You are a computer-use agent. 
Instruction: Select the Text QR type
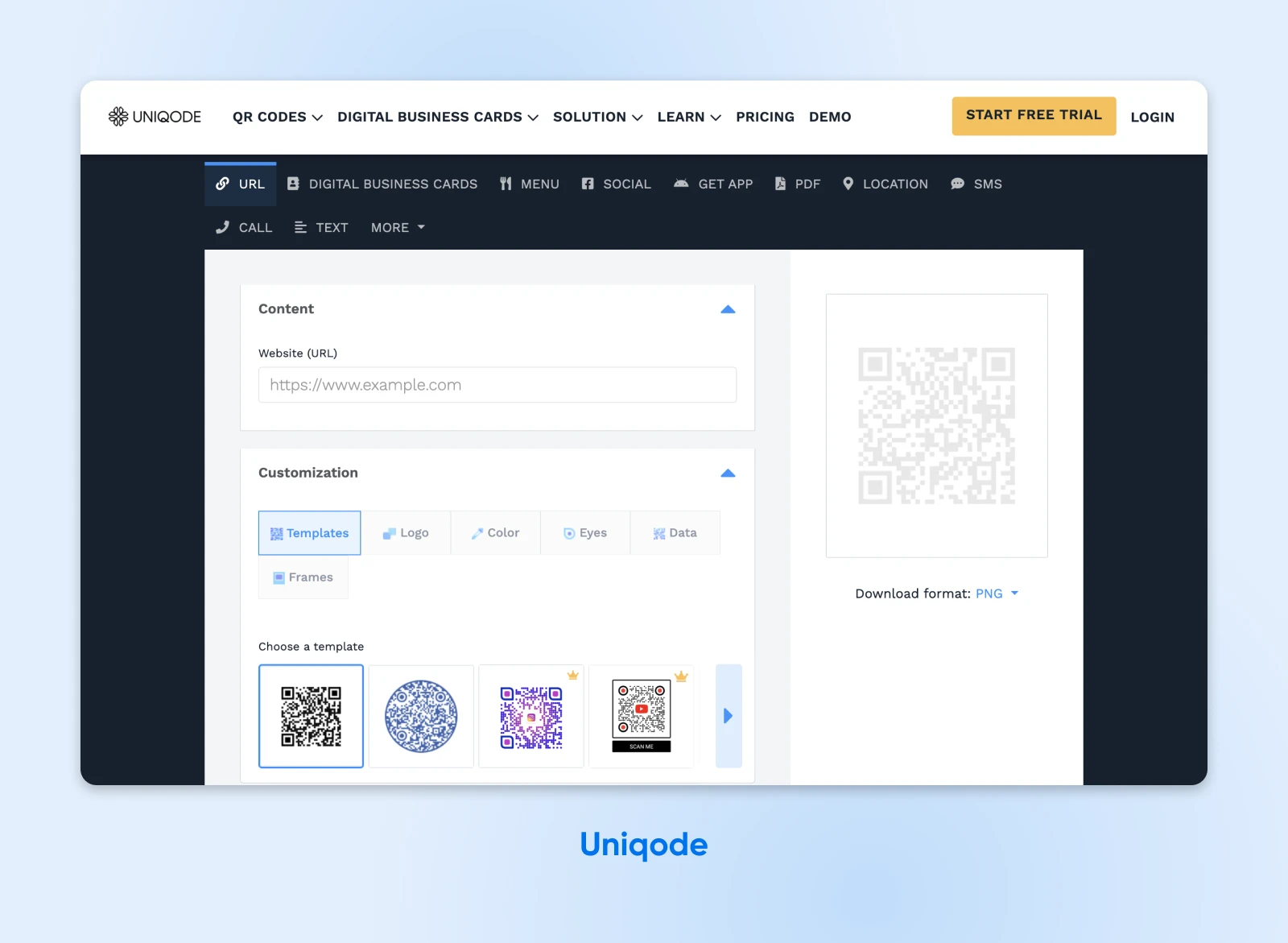(320, 227)
